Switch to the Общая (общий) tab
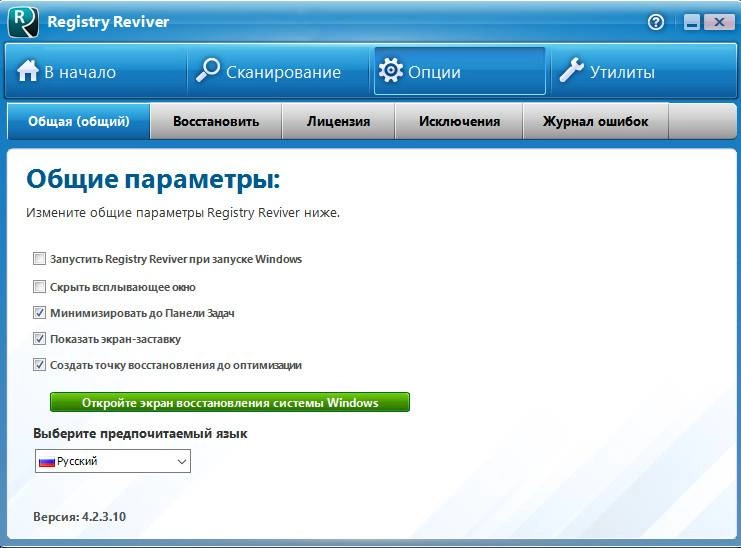Image resolution: width=741 pixels, height=548 pixels. (78, 121)
